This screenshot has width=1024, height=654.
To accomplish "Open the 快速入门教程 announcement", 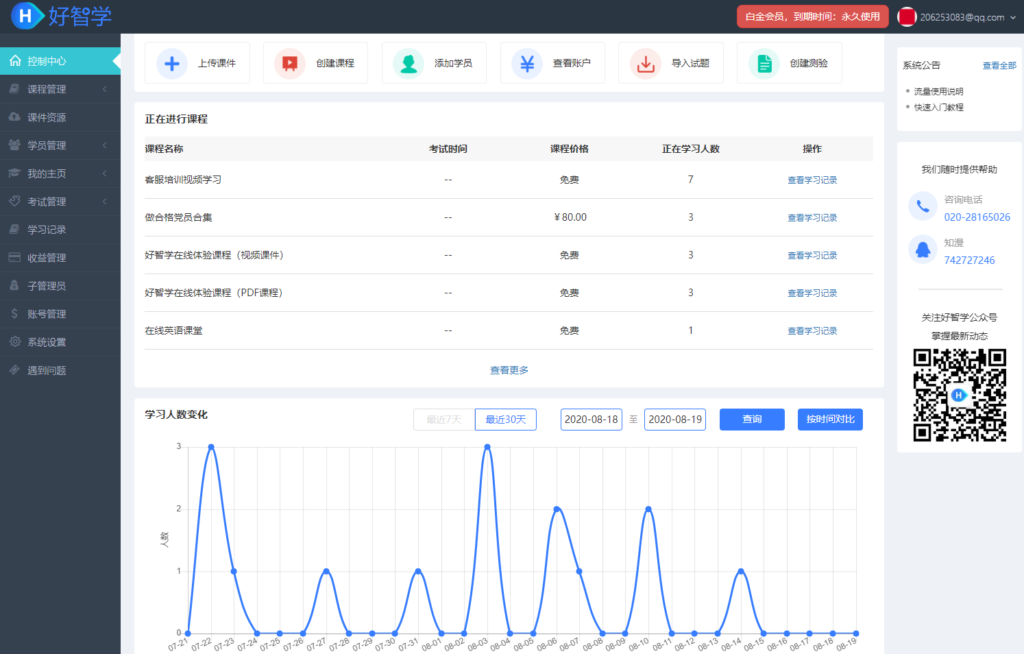I will [938, 107].
